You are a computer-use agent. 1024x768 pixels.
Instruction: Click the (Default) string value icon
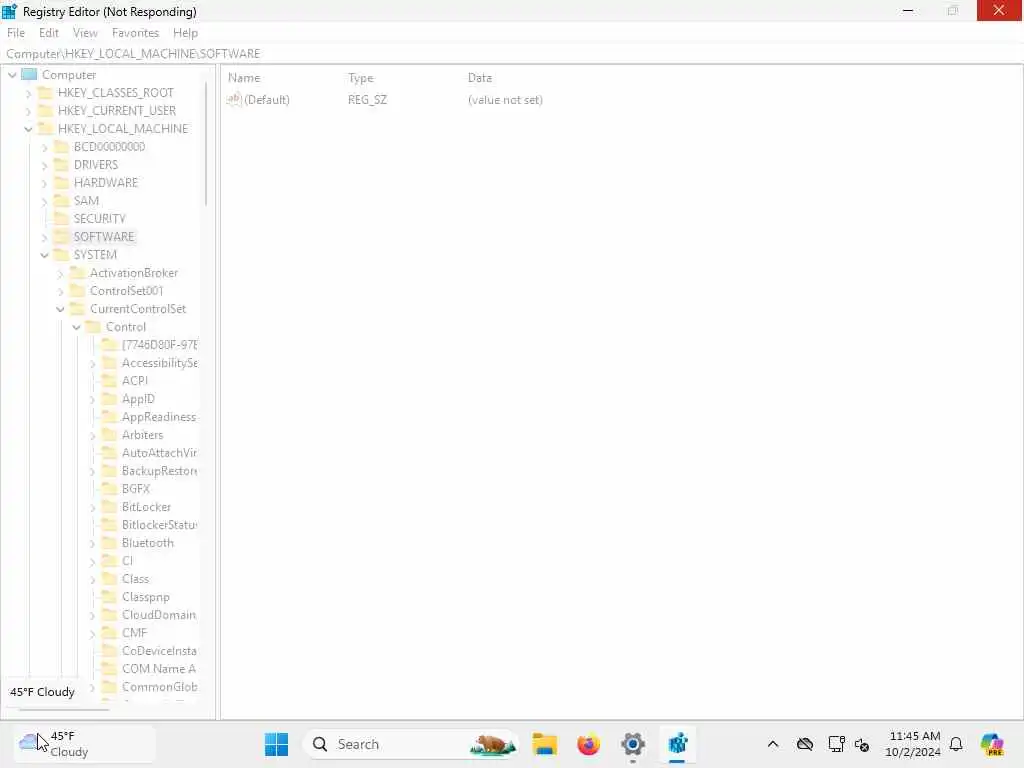234,99
